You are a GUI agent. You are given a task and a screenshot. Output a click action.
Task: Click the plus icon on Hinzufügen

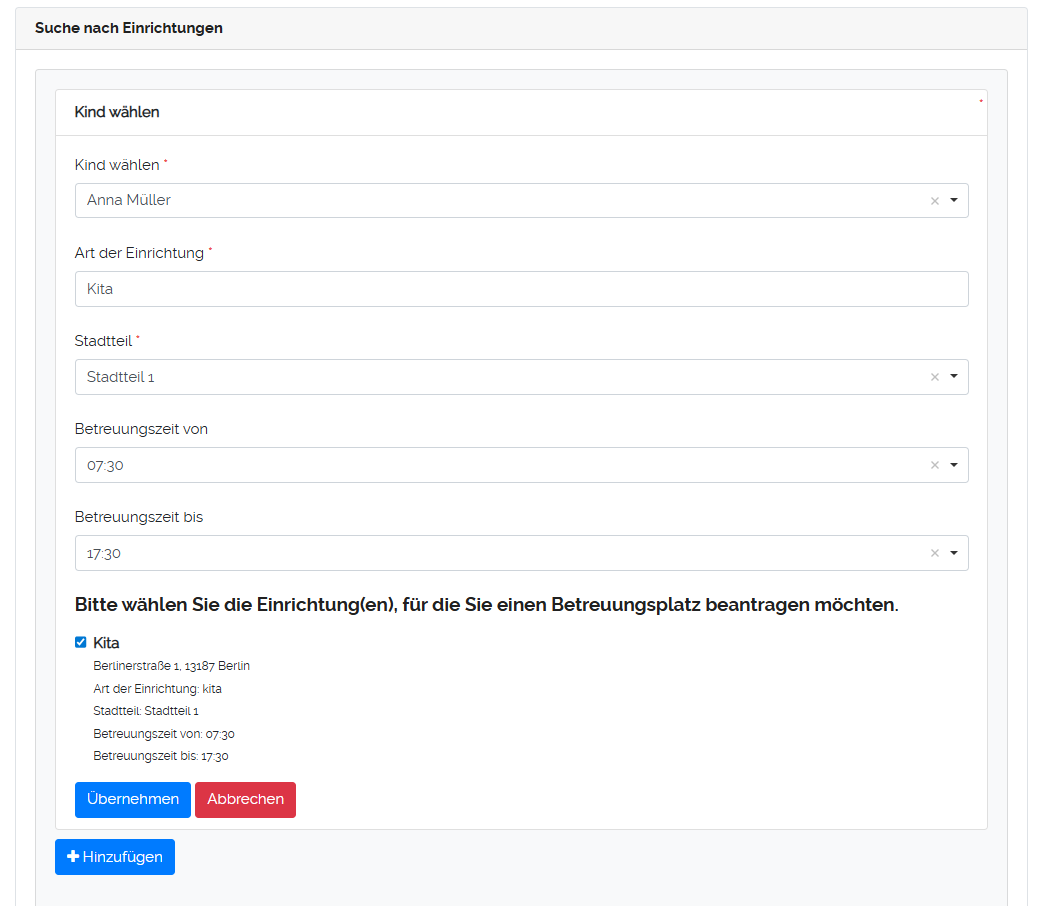[x=73, y=857]
